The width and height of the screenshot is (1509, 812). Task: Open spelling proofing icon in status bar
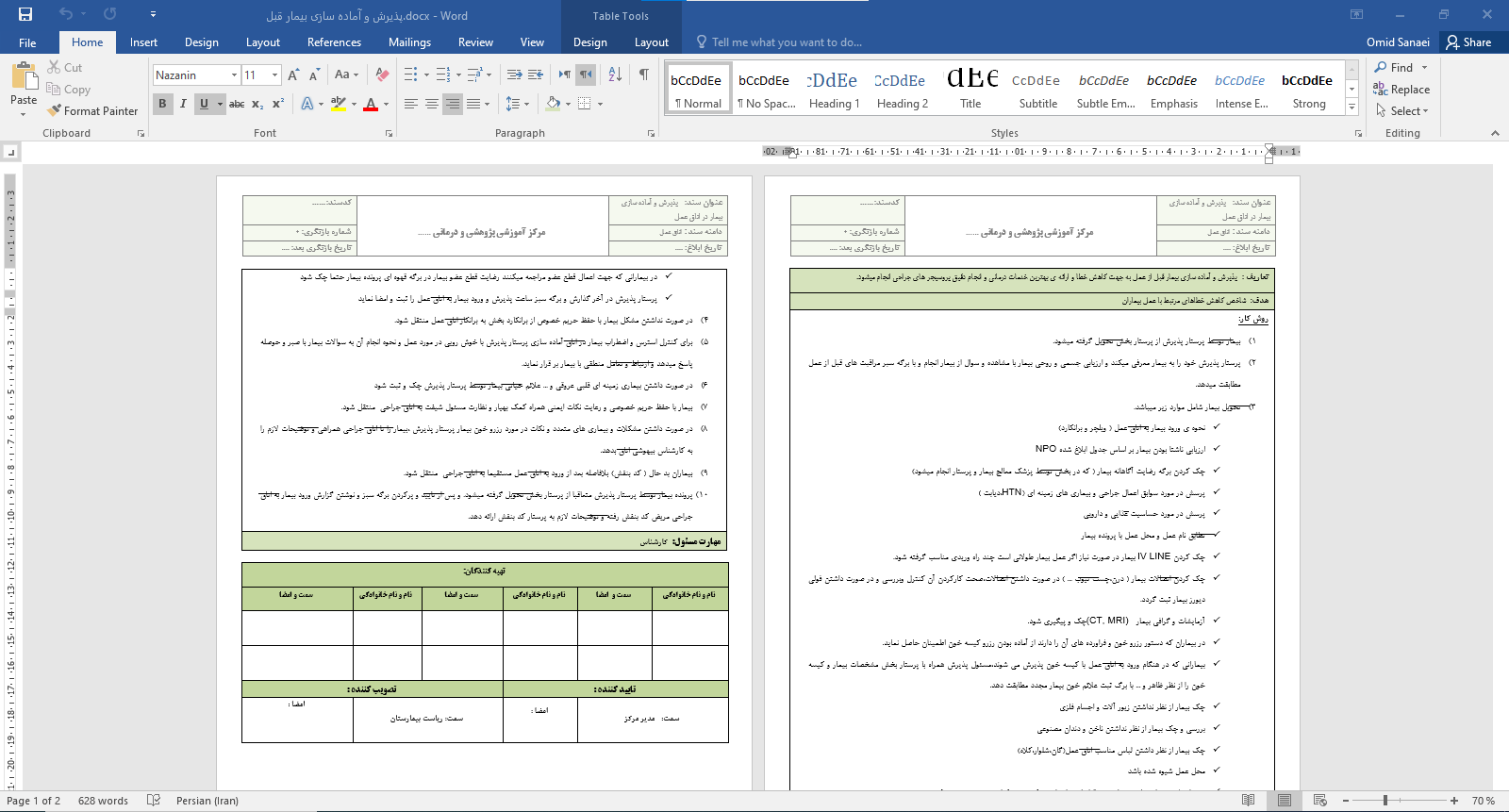point(154,801)
